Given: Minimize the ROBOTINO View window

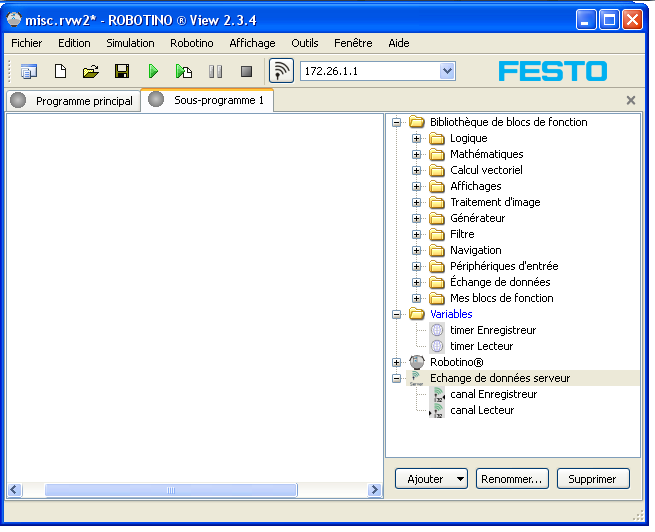Looking at the screenshot, I should click(x=586, y=20).
